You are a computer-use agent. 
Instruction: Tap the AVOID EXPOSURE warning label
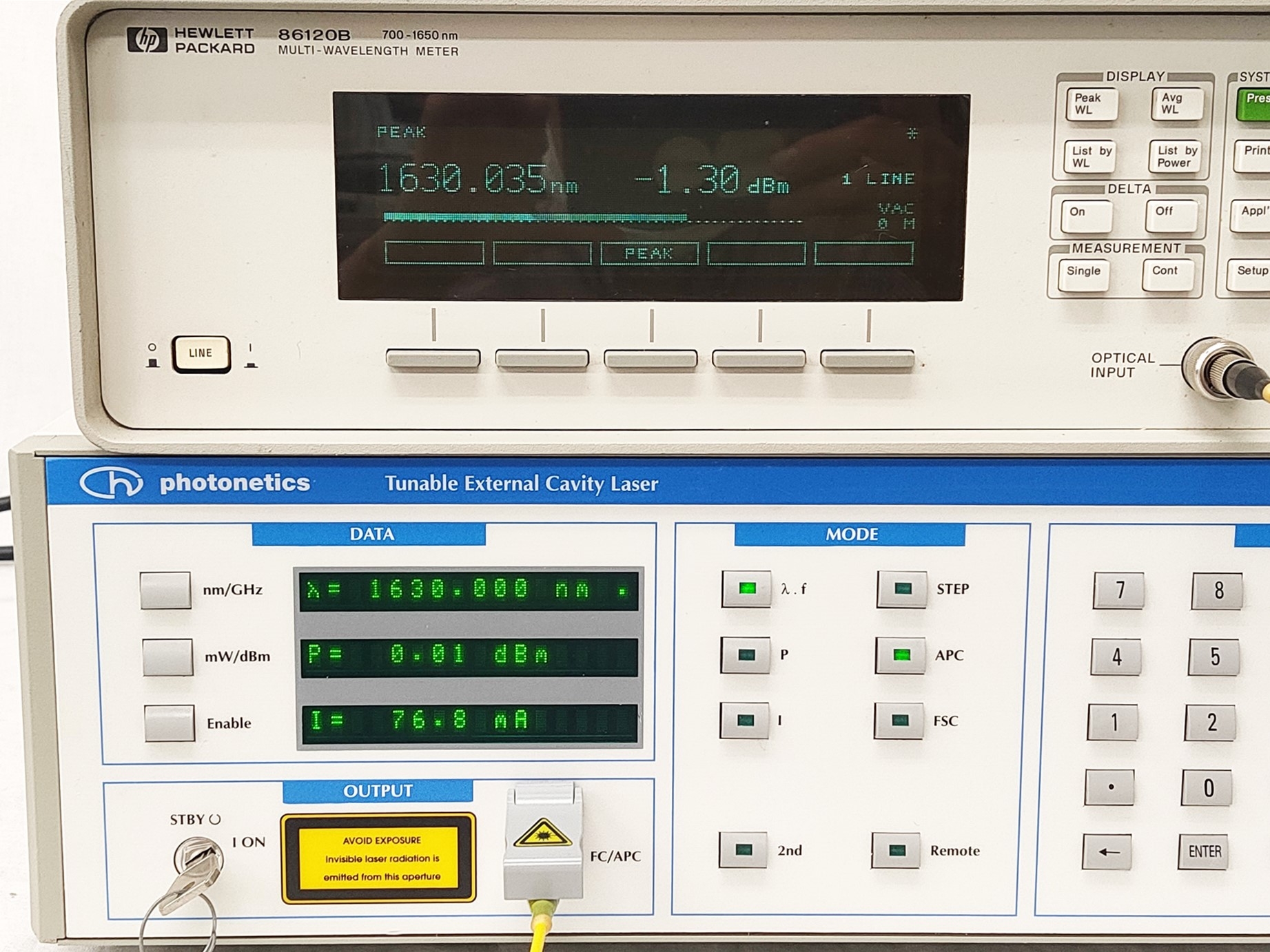click(x=378, y=858)
